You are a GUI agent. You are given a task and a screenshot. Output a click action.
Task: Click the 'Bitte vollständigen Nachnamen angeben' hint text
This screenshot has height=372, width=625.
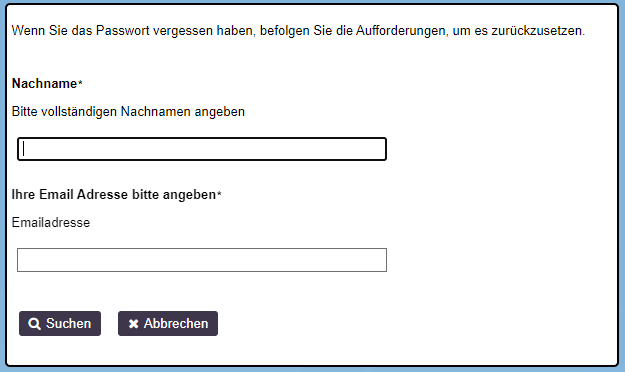coord(128,112)
